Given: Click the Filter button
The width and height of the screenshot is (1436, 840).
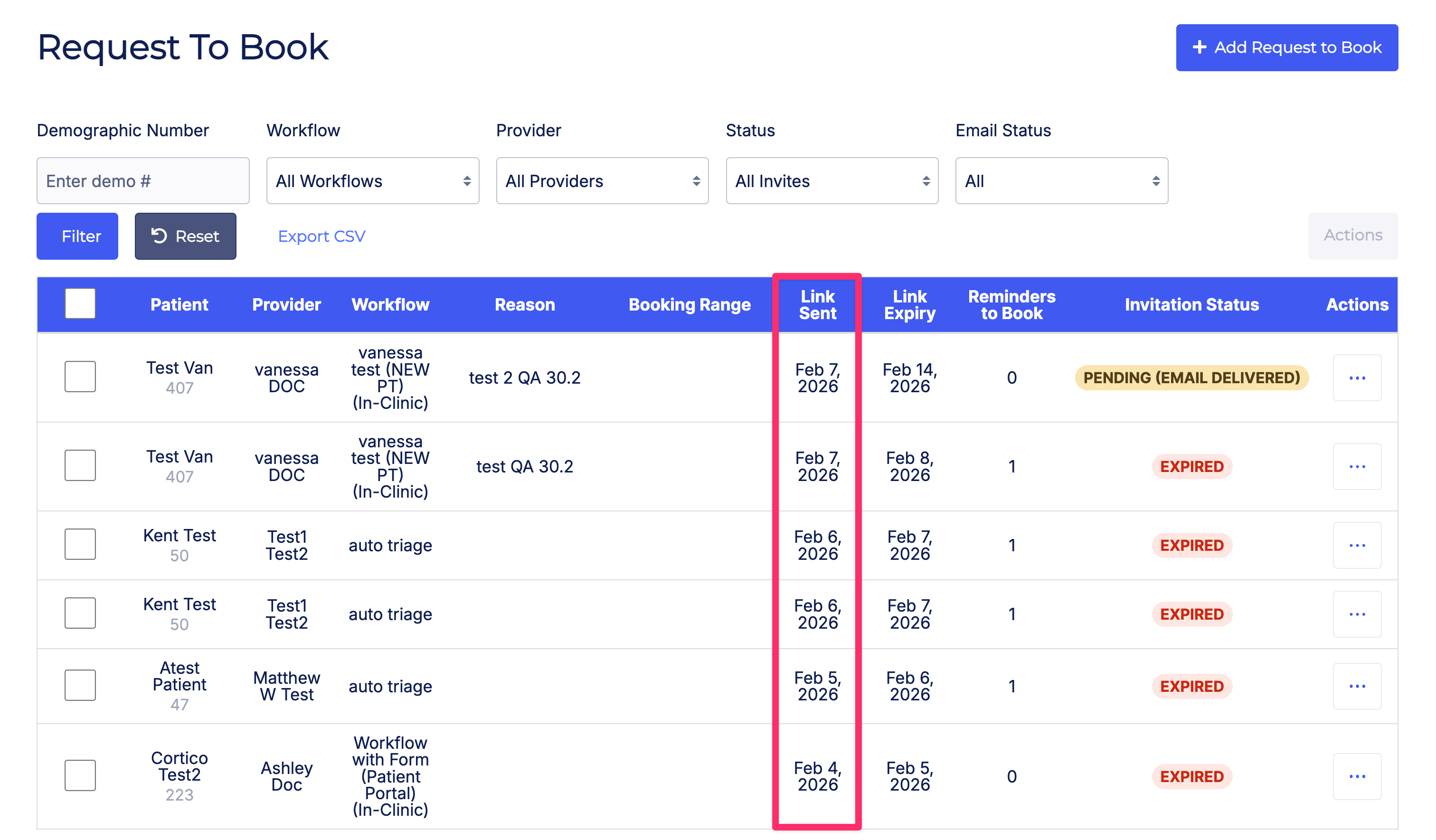Looking at the screenshot, I should point(77,236).
